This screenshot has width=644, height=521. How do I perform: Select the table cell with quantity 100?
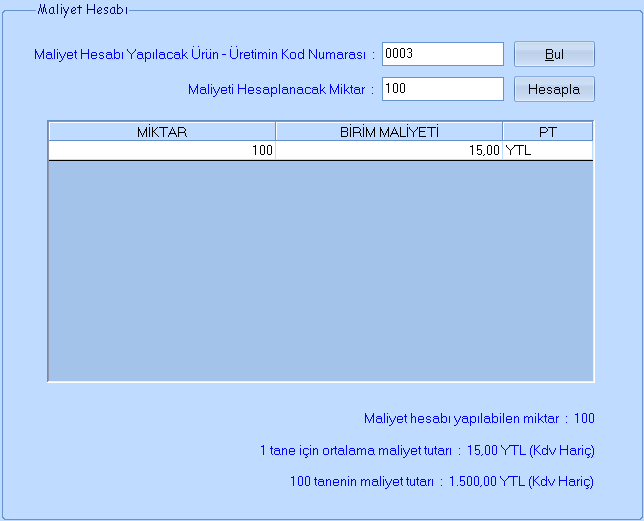(162, 150)
